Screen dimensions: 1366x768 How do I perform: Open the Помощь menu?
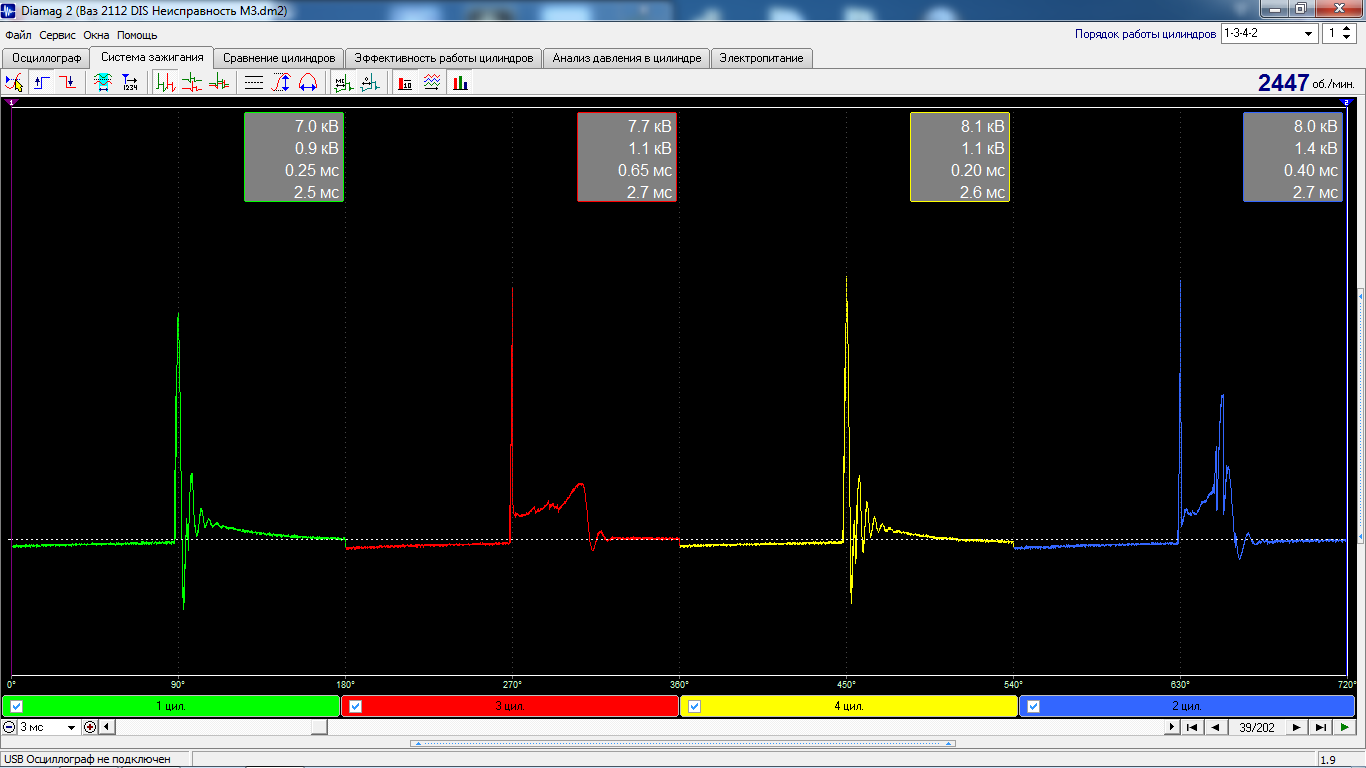tap(137, 35)
